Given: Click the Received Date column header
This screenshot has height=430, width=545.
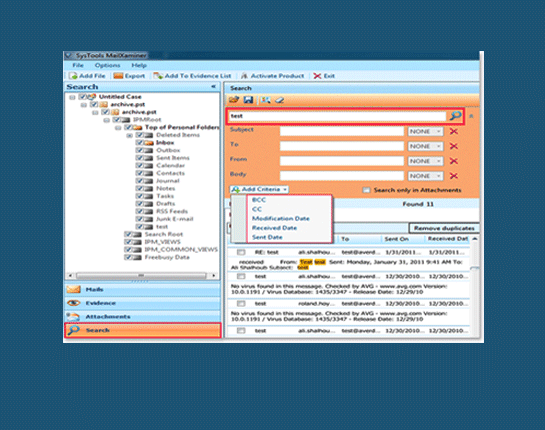Looking at the screenshot, I should (448, 239).
